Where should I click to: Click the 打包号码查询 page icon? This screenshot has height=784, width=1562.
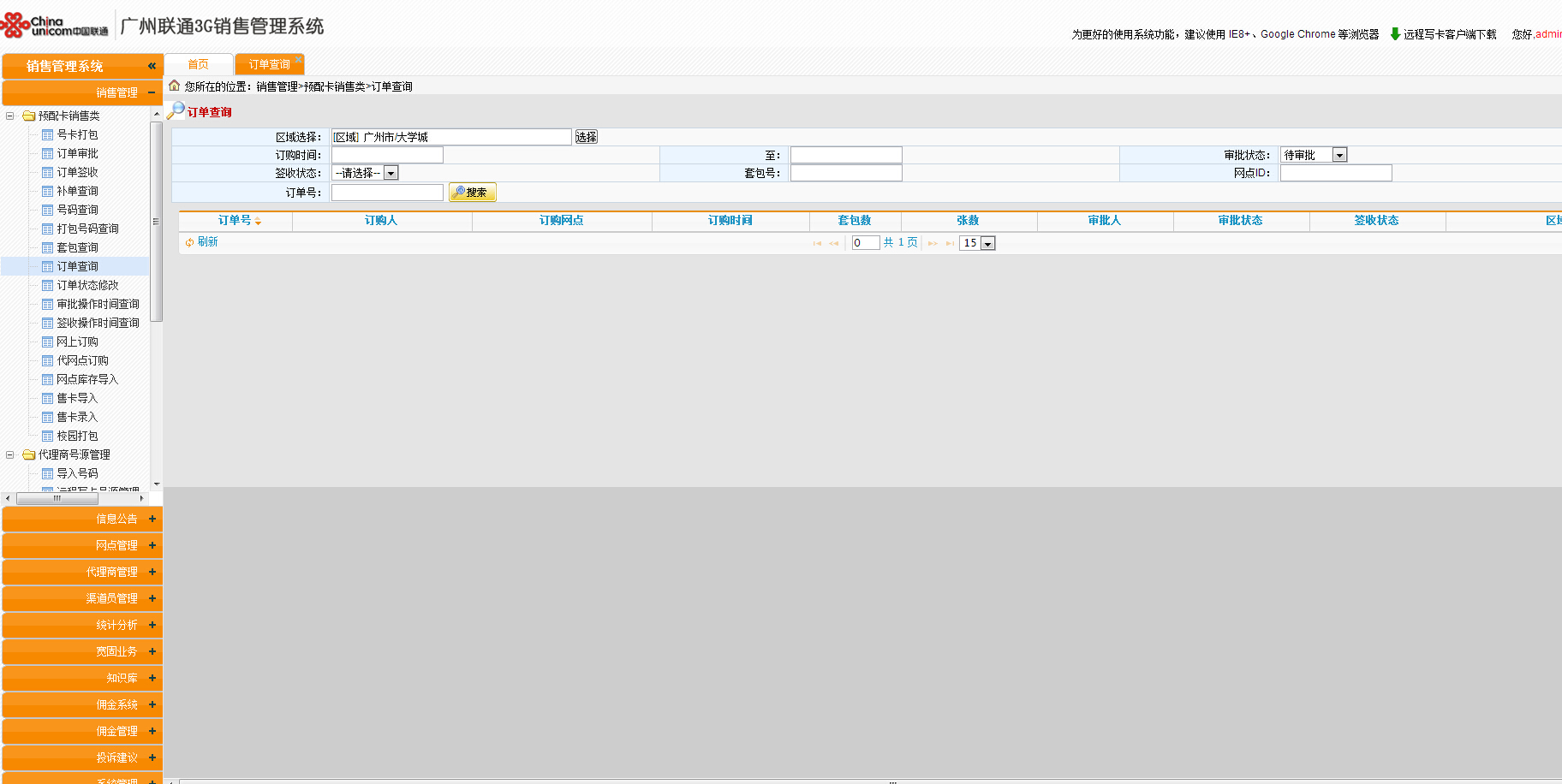[48, 229]
